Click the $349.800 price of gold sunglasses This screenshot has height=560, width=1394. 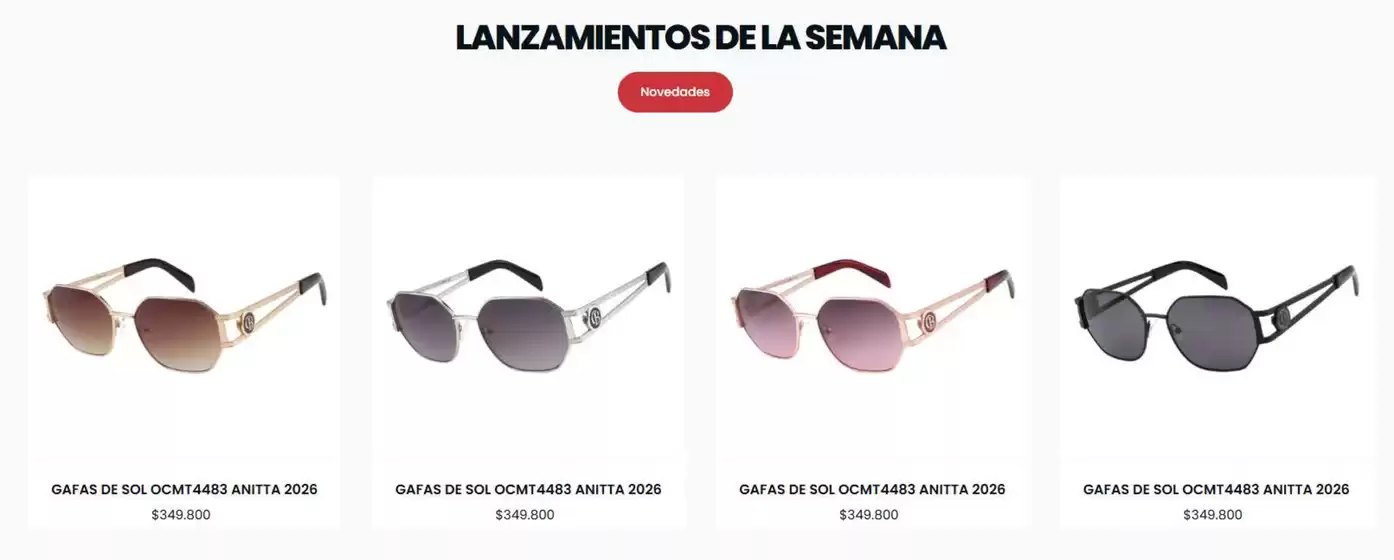tap(181, 515)
